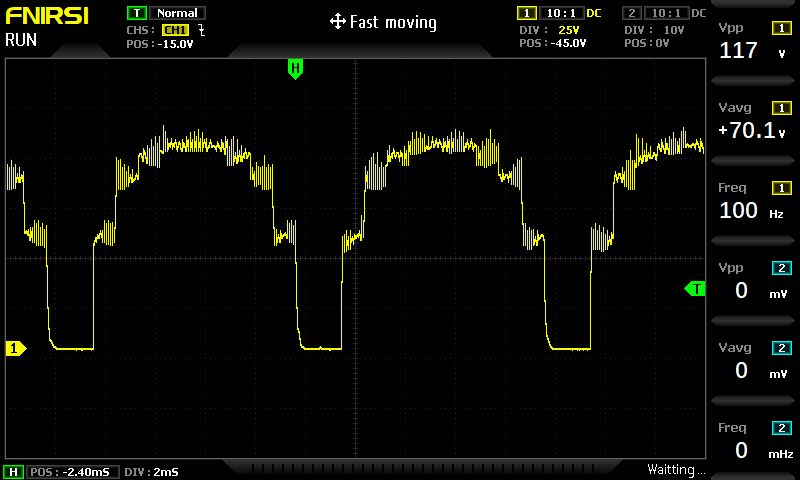Click the memory position bar at bottom
This screenshot has width=800, height=480.
422,467
